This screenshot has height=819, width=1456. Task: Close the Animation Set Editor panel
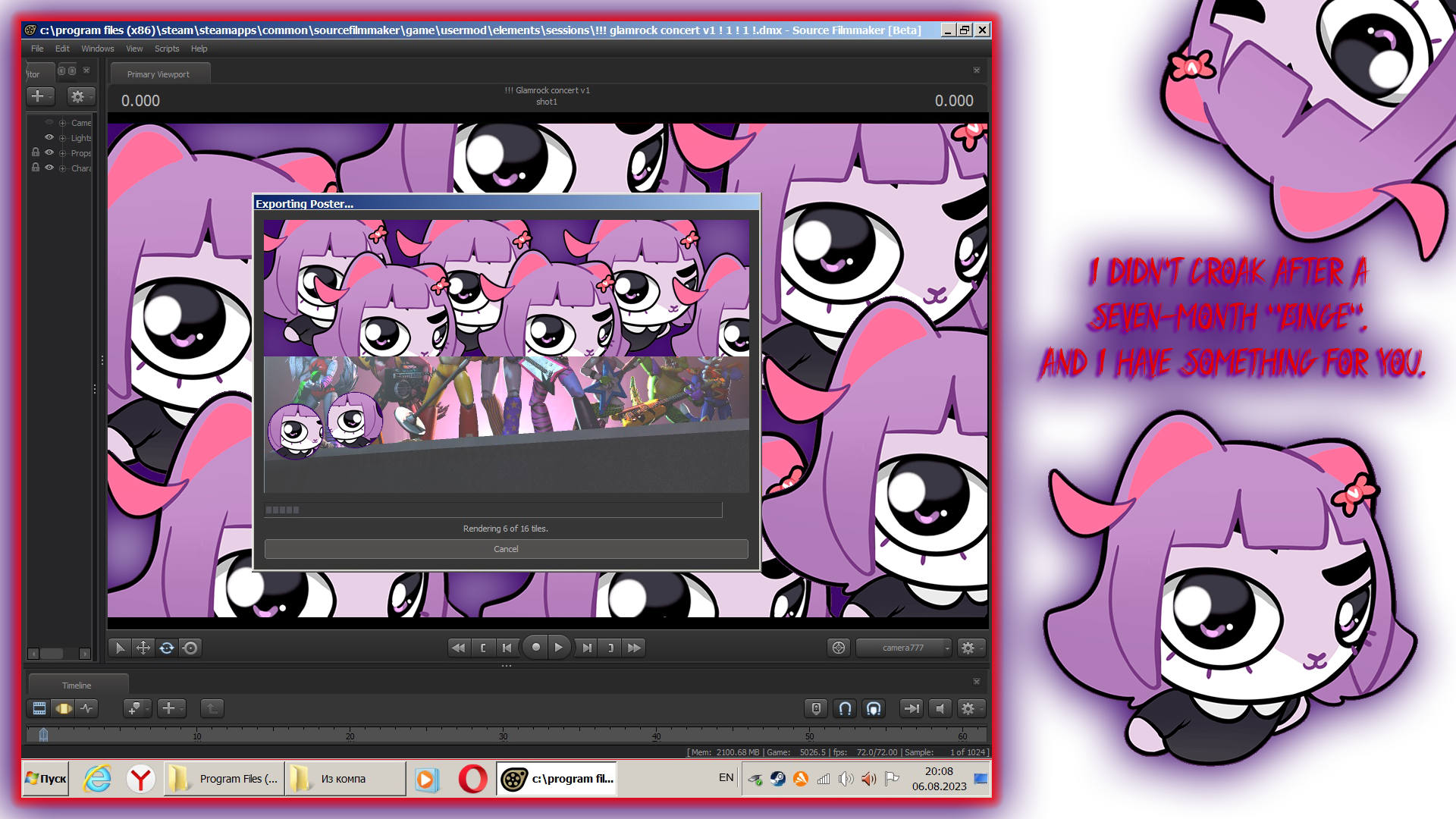coord(86,71)
